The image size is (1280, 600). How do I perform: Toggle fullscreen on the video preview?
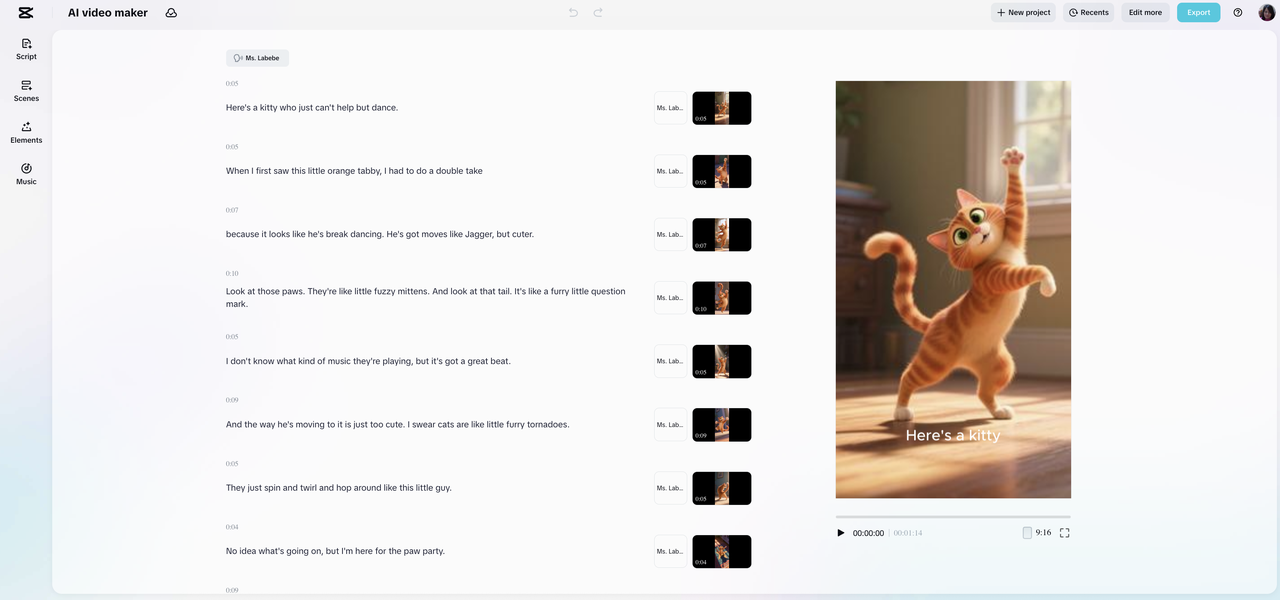tap(1064, 533)
